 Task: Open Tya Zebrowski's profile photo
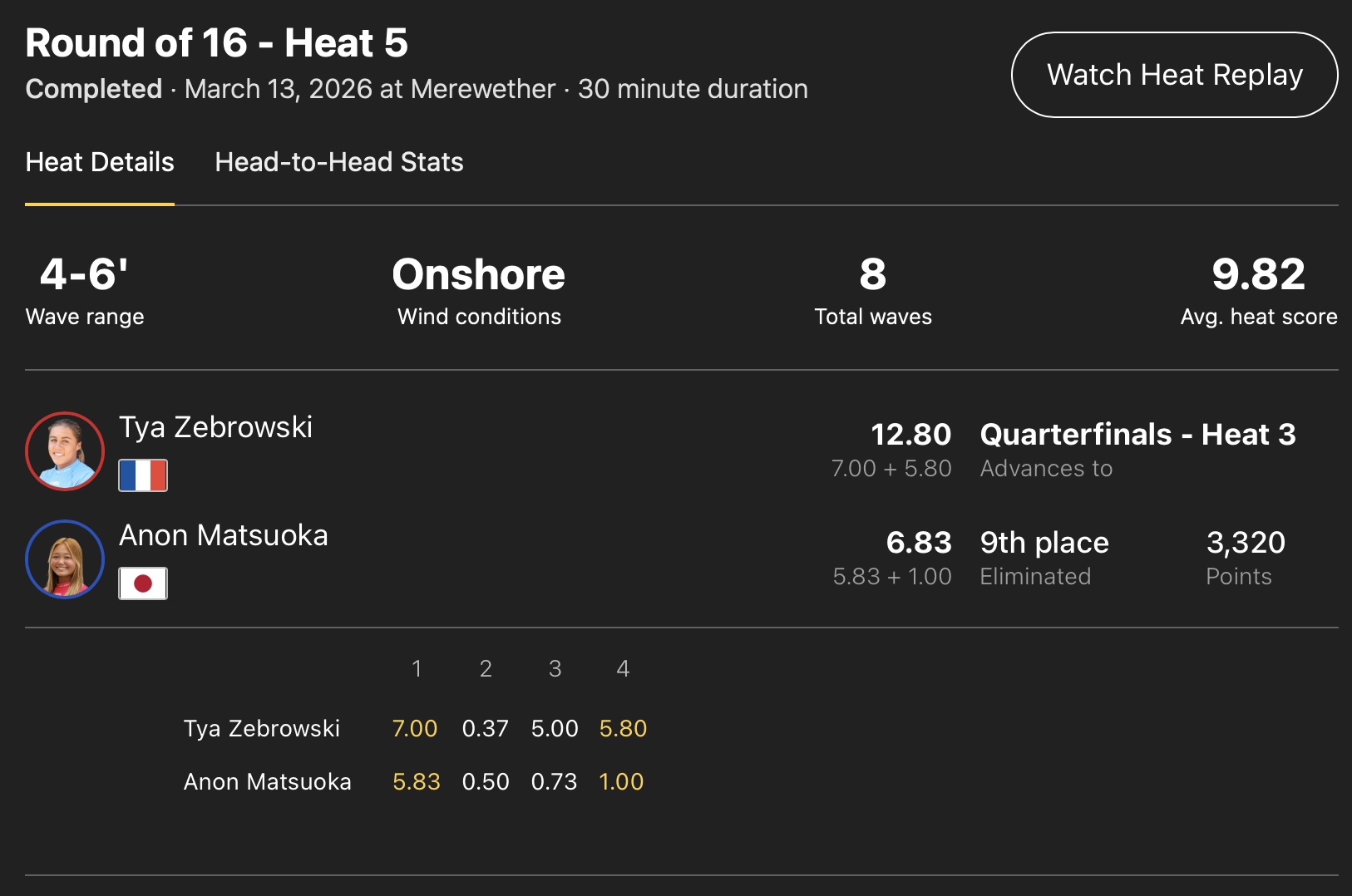pos(65,451)
